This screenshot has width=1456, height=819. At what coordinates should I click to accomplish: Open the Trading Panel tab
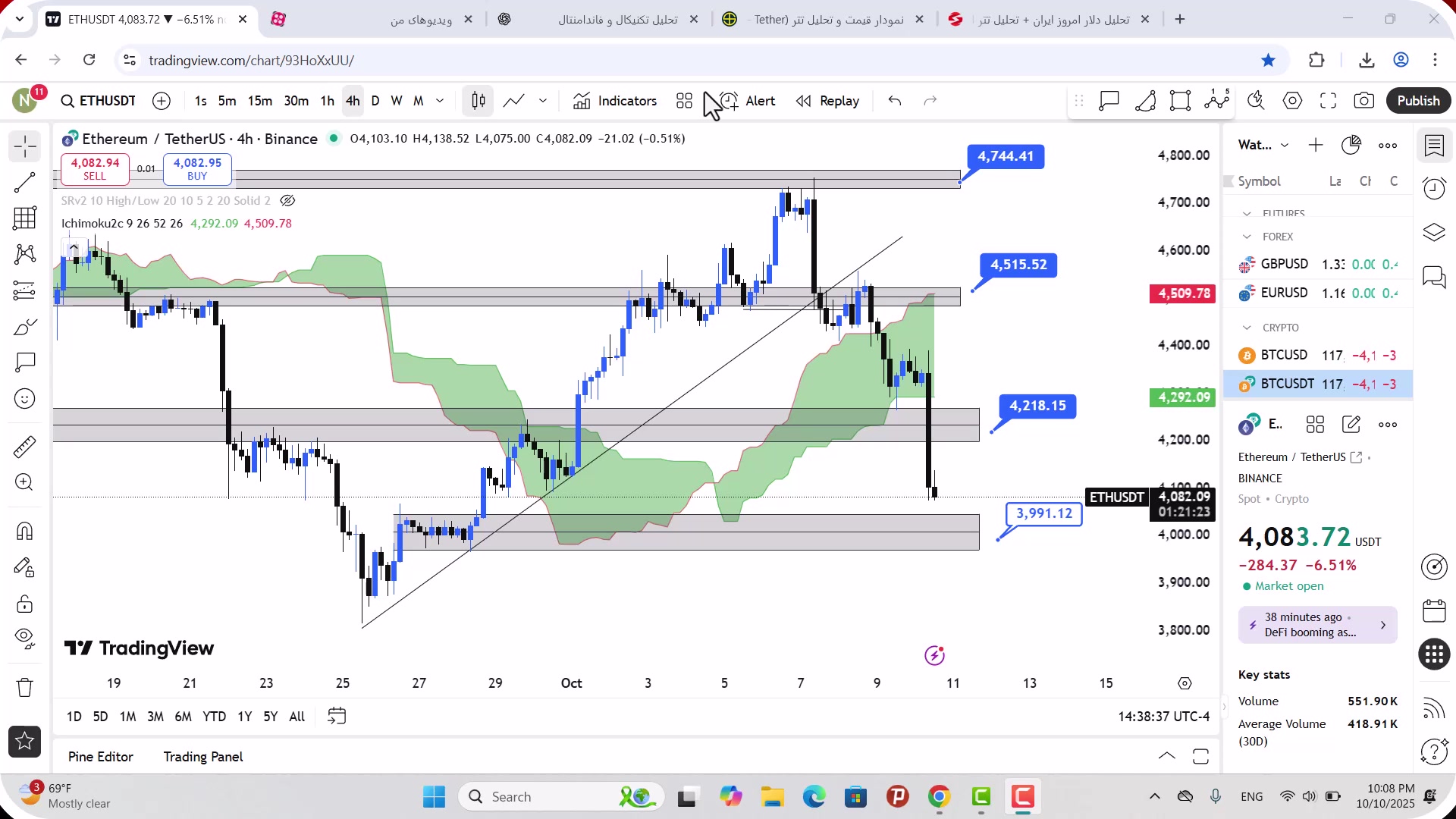pos(203,757)
